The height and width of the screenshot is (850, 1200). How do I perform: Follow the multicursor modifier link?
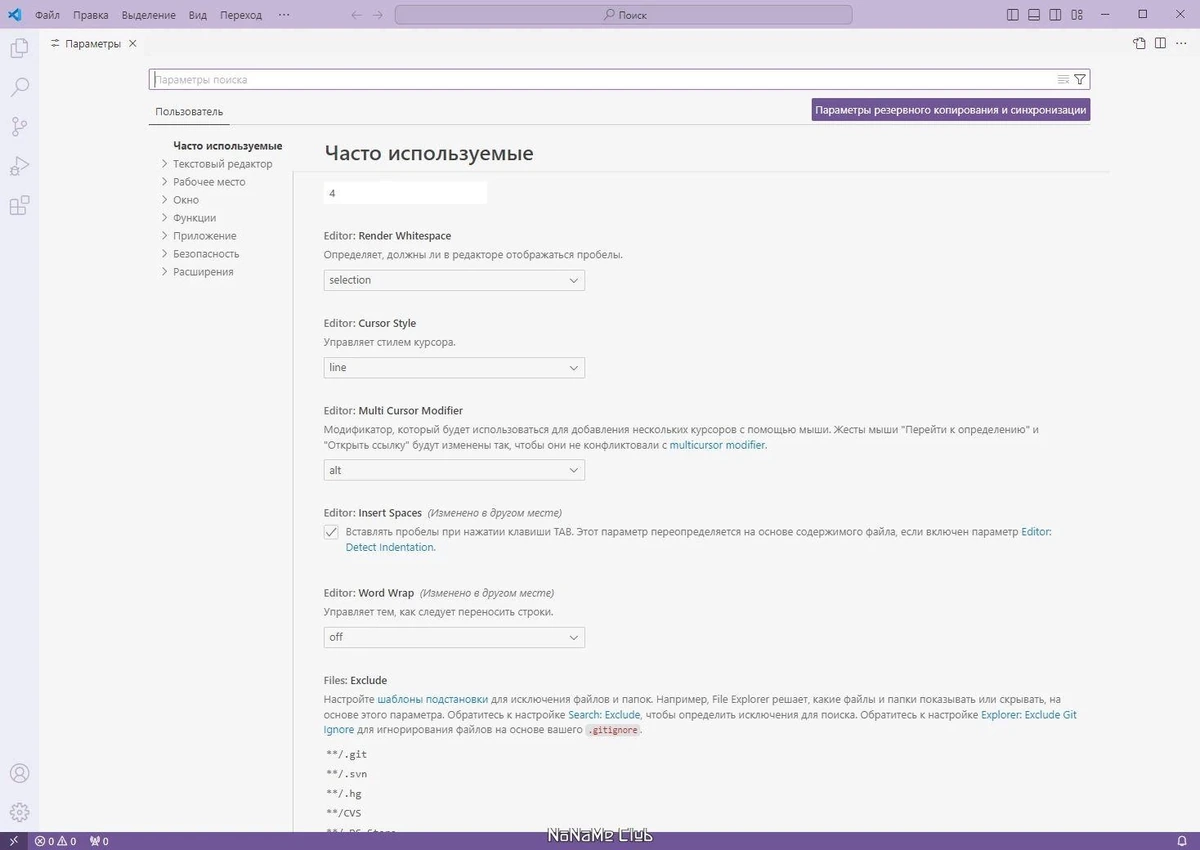[x=717, y=445]
